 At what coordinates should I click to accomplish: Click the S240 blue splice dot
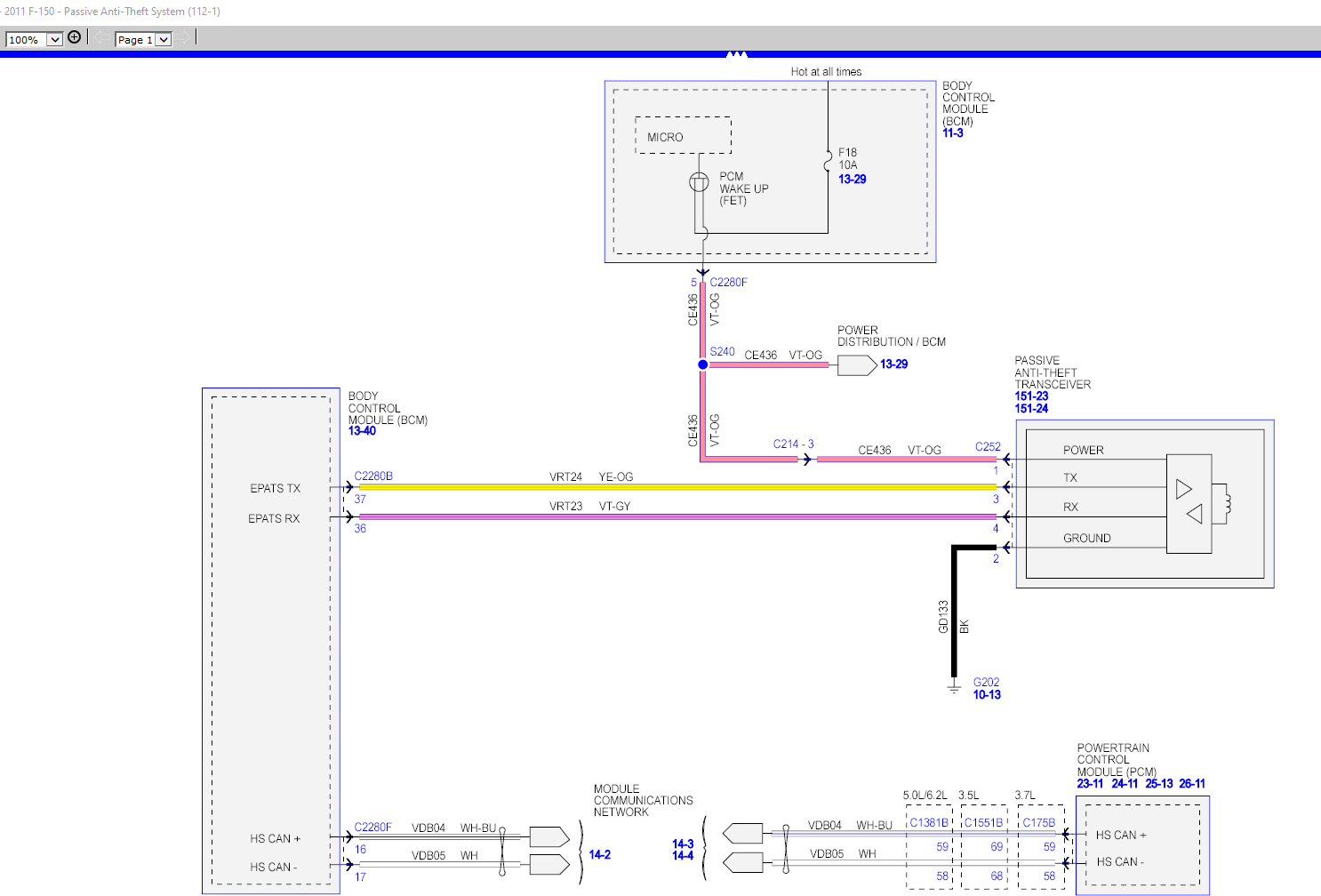(x=702, y=364)
